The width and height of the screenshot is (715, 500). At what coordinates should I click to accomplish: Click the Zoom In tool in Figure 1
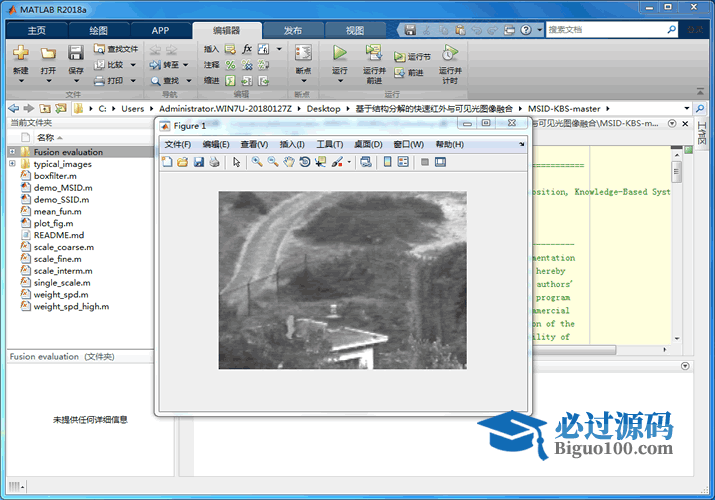tap(257, 162)
